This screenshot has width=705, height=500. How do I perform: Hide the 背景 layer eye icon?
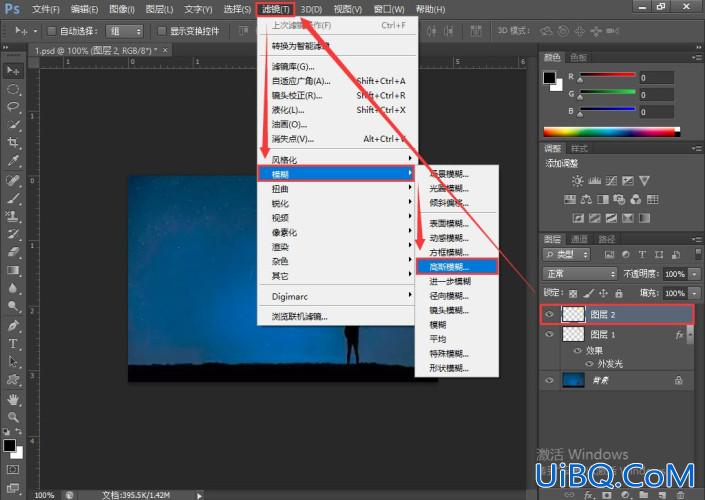[x=549, y=380]
